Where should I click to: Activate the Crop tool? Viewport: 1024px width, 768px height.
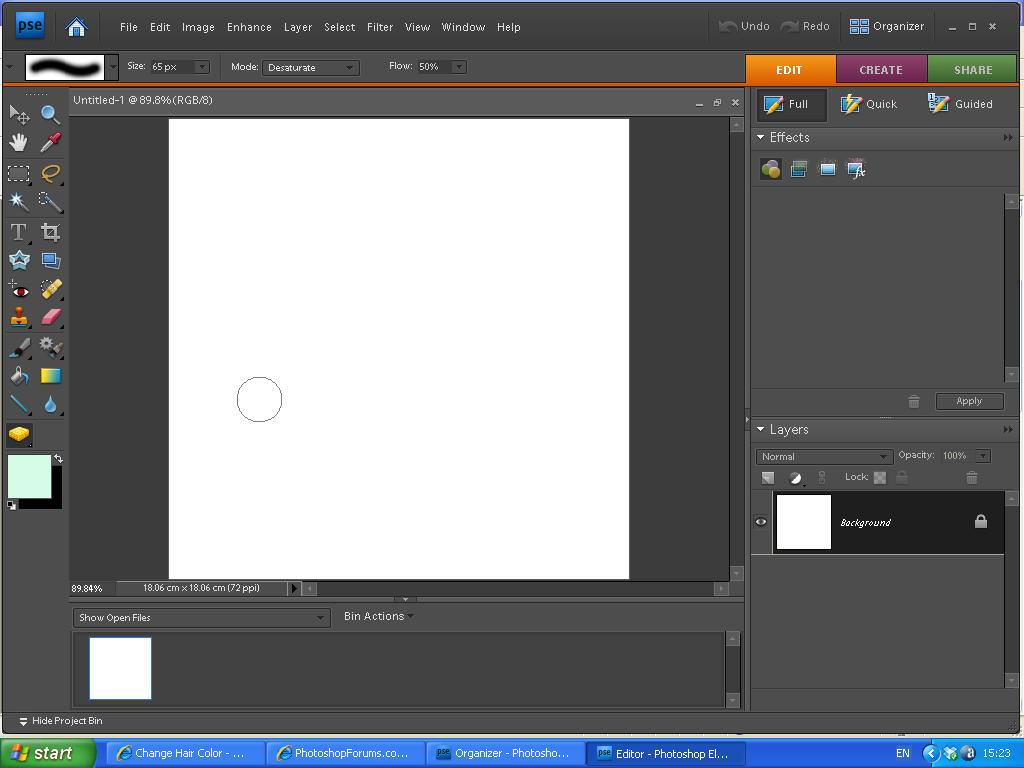click(50, 232)
